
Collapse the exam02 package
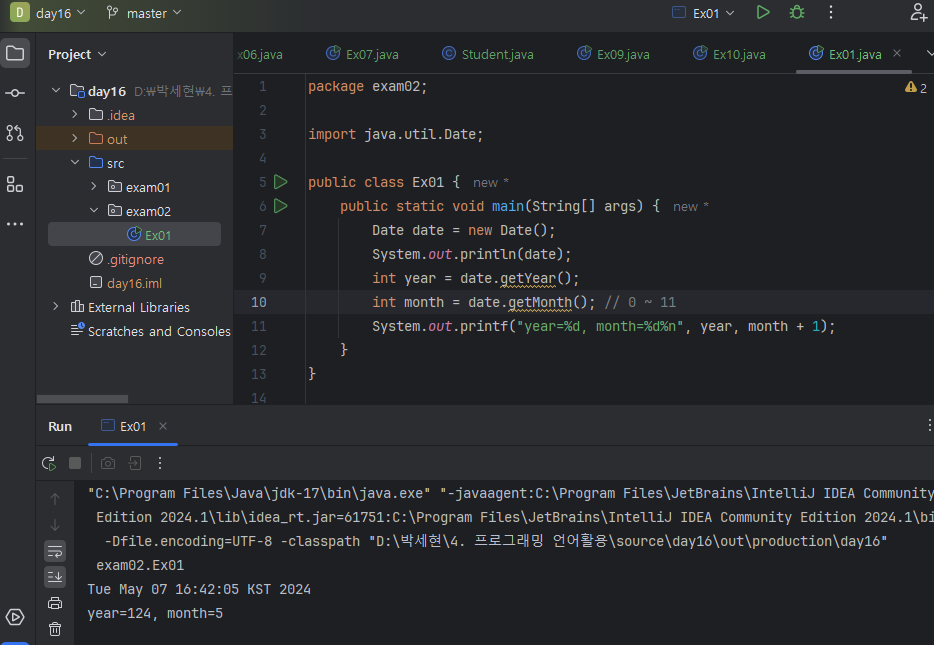94,211
